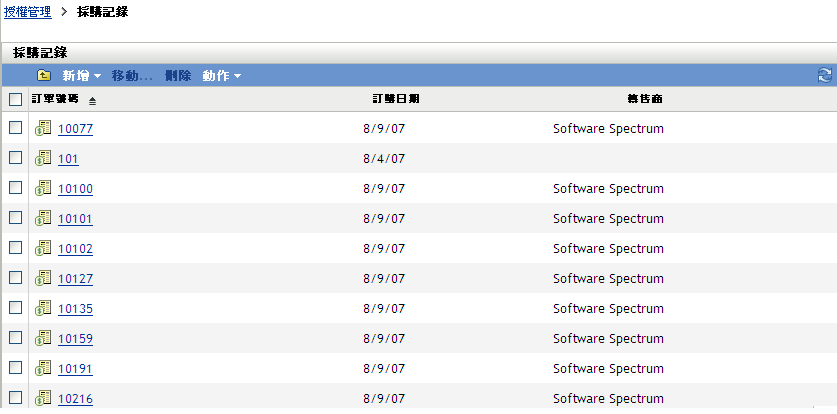837x414 pixels.
Task: Click the 刪除 toolbar item
Action: pos(178,76)
